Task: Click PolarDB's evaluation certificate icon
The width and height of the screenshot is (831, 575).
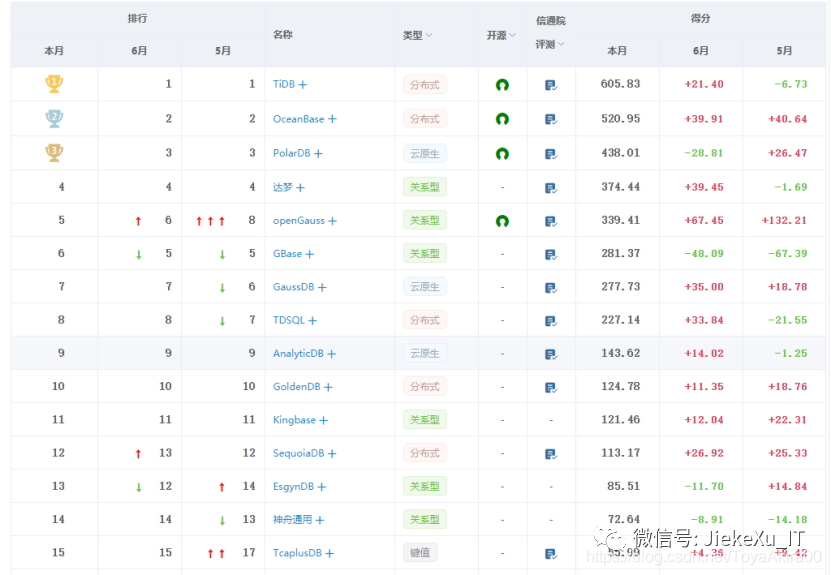Action: 551,154
